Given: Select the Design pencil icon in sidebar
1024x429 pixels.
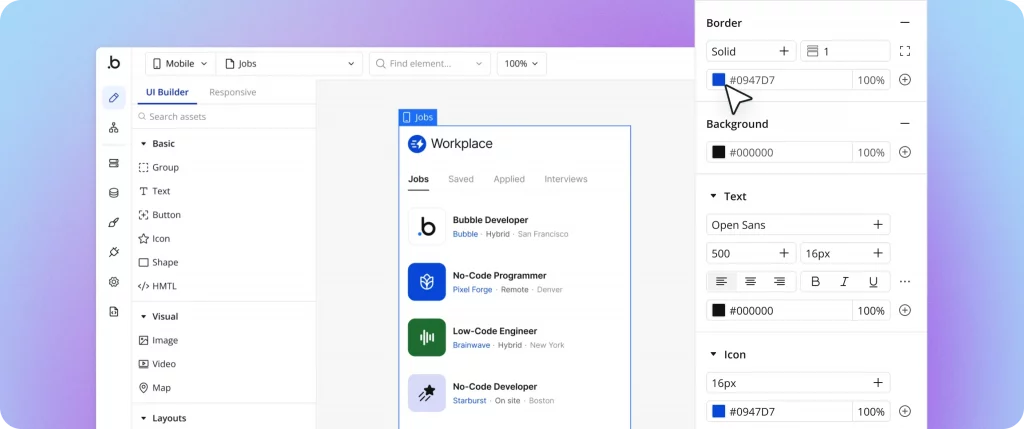Looking at the screenshot, I should coord(114,97).
